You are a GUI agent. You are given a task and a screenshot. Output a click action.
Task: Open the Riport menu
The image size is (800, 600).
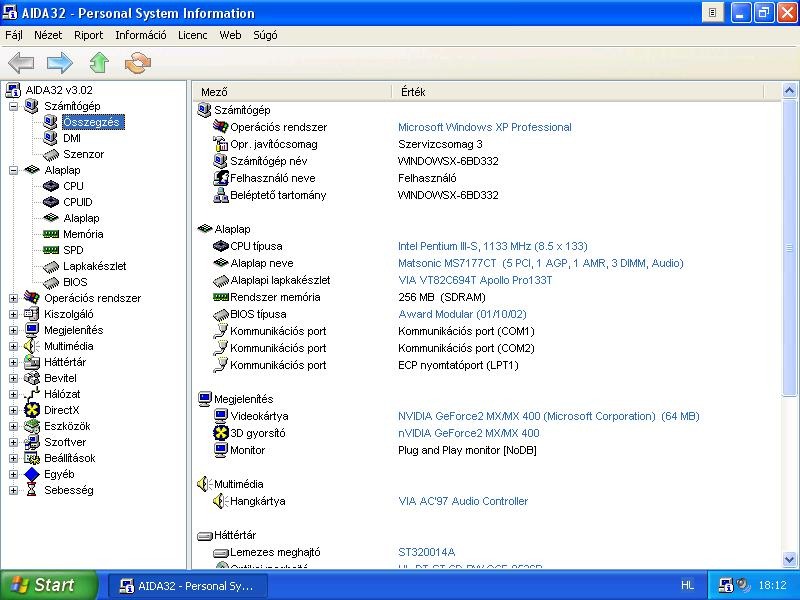click(x=88, y=35)
